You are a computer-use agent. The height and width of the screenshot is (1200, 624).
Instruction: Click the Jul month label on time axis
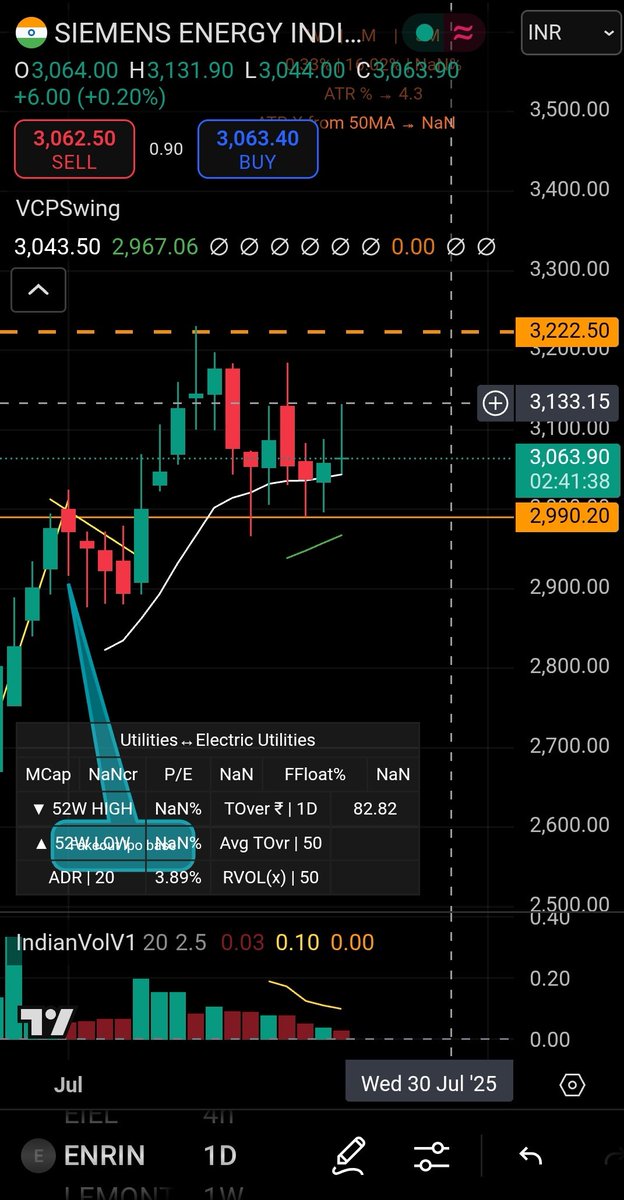click(x=68, y=1084)
